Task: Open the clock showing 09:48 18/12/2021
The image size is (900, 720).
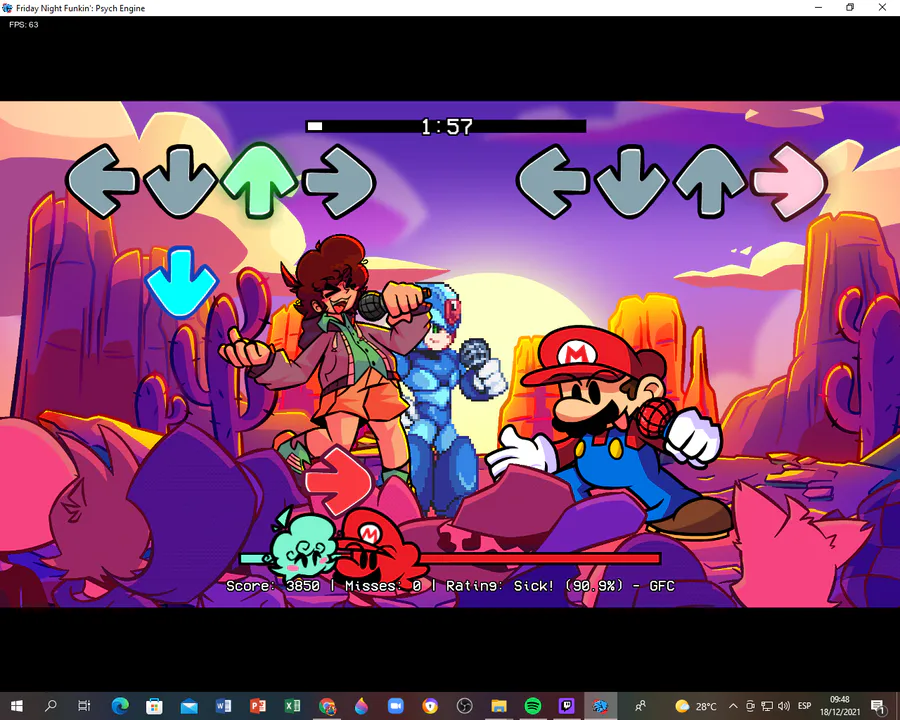Action: click(840, 706)
